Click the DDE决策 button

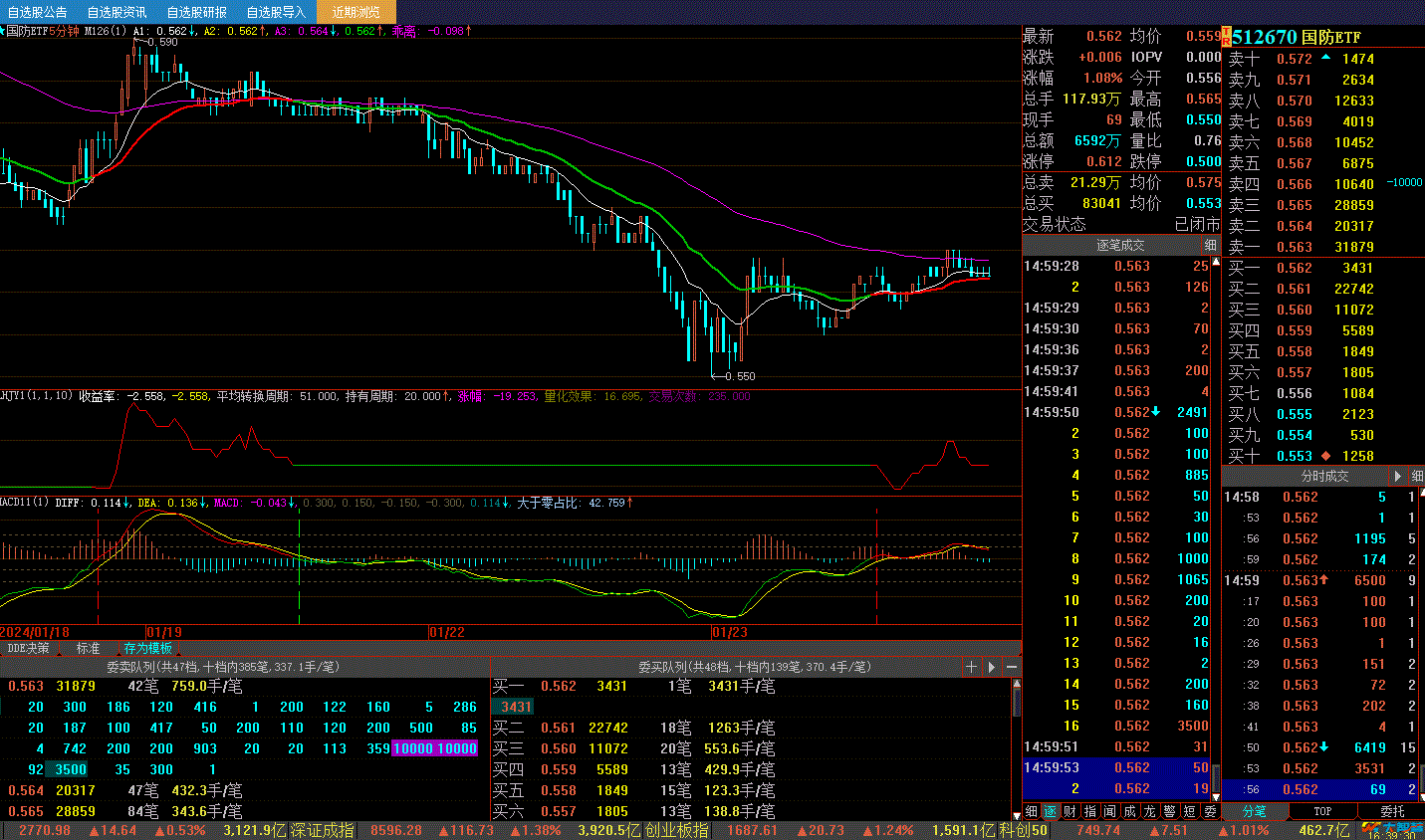(x=28, y=648)
